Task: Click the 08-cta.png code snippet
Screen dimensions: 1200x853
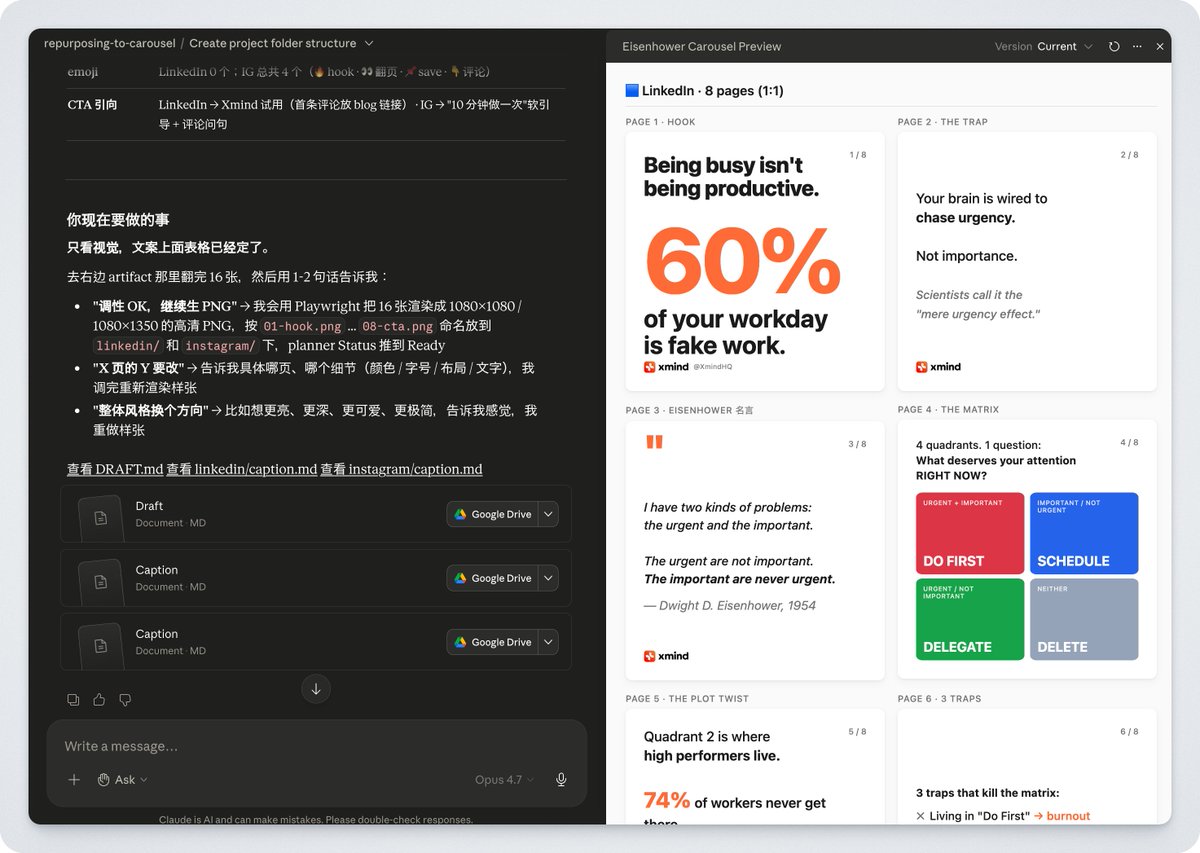Action: click(397, 326)
